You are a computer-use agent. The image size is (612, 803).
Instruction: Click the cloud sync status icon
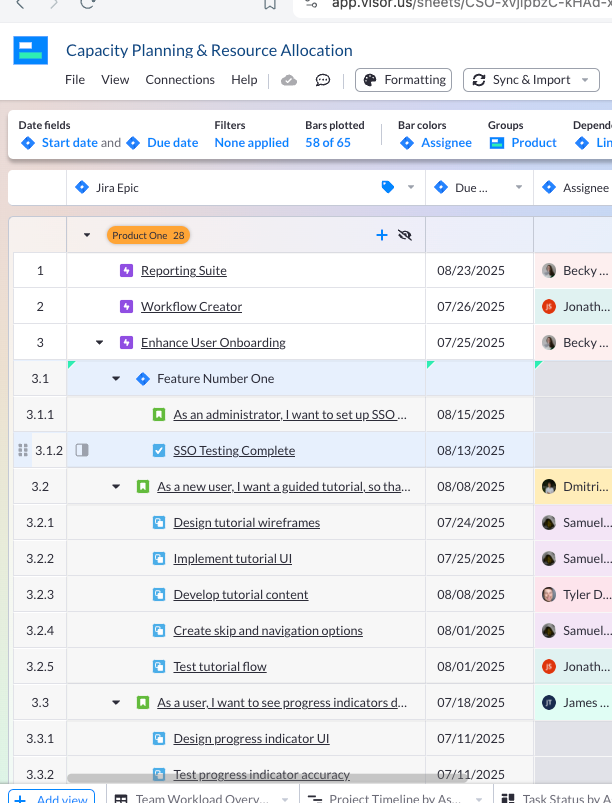click(289, 80)
